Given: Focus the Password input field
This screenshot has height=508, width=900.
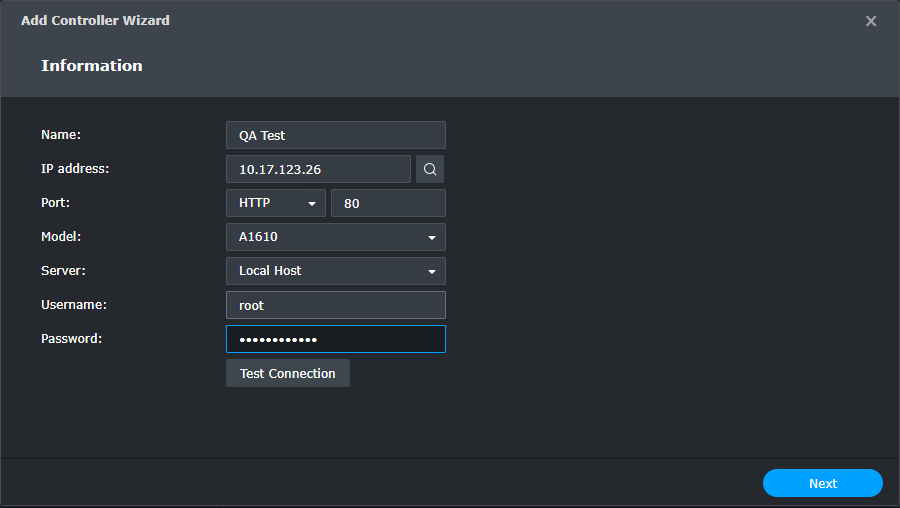Looking at the screenshot, I should tap(336, 339).
